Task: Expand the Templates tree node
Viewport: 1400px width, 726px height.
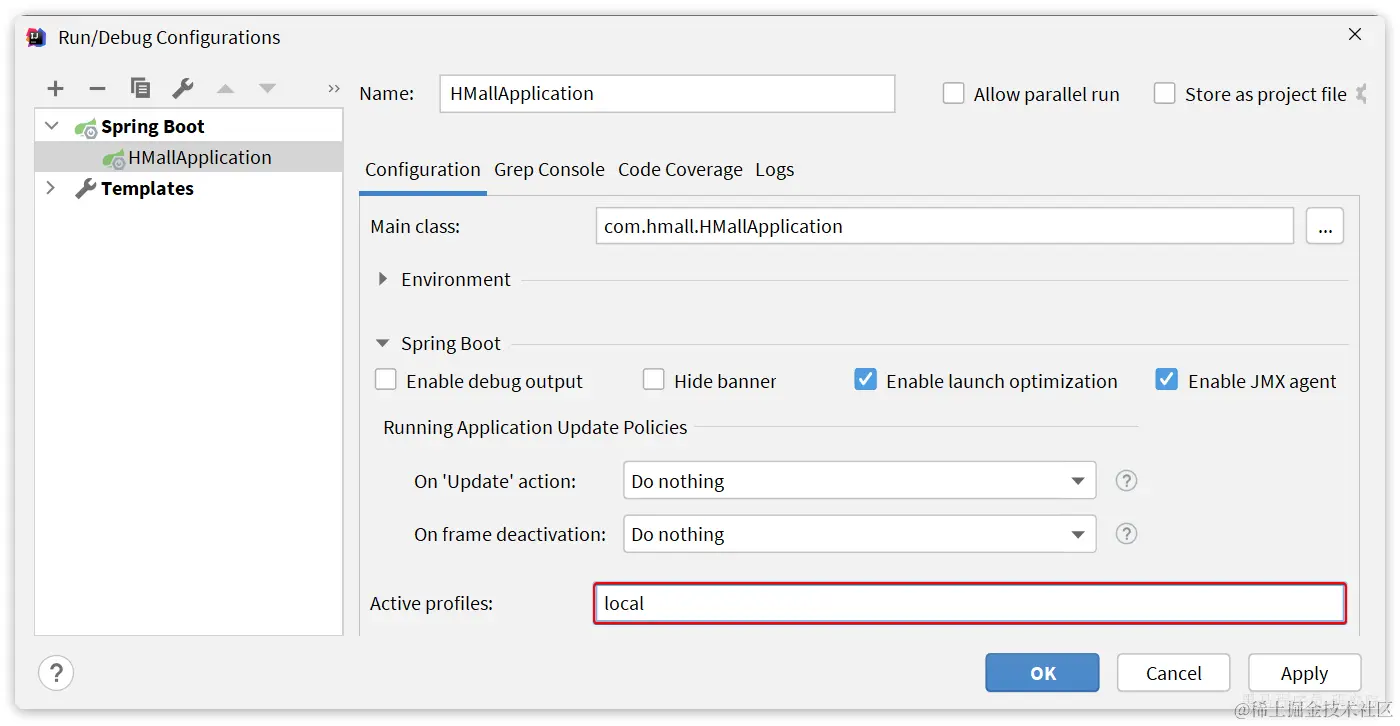Action: 51,188
